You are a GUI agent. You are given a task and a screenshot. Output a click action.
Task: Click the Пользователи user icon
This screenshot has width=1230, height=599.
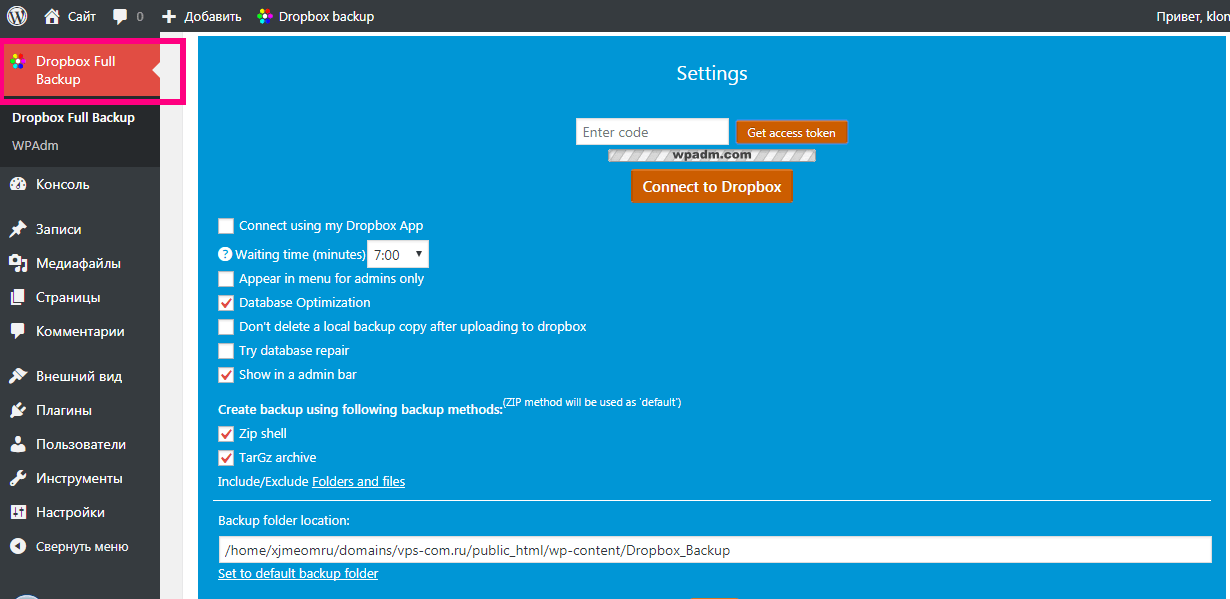click(17, 444)
